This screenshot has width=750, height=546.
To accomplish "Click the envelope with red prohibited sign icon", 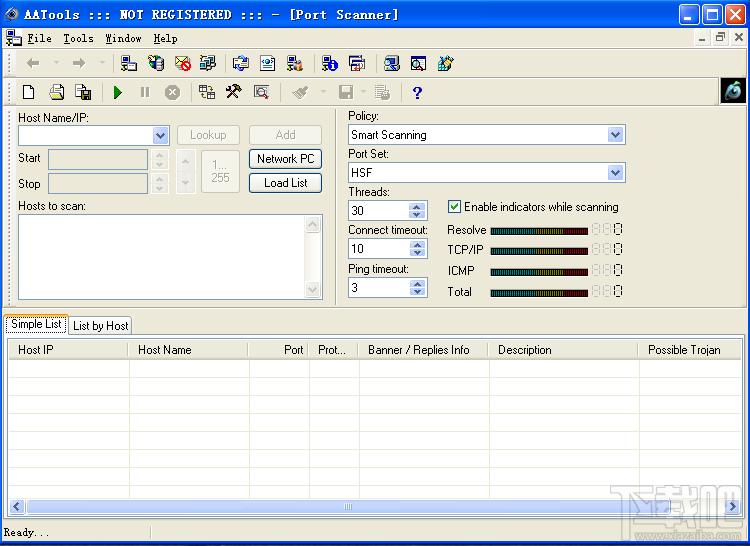I will pyautogui.click(x=182, y=63).
